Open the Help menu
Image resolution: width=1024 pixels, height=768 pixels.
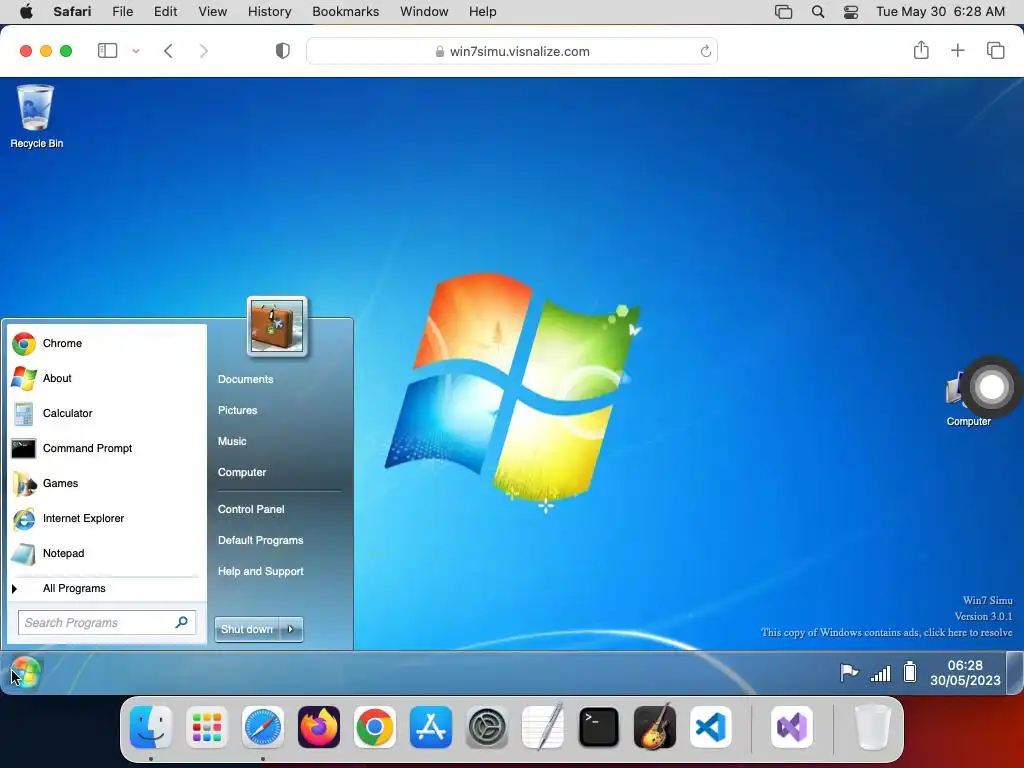point(483,12)
